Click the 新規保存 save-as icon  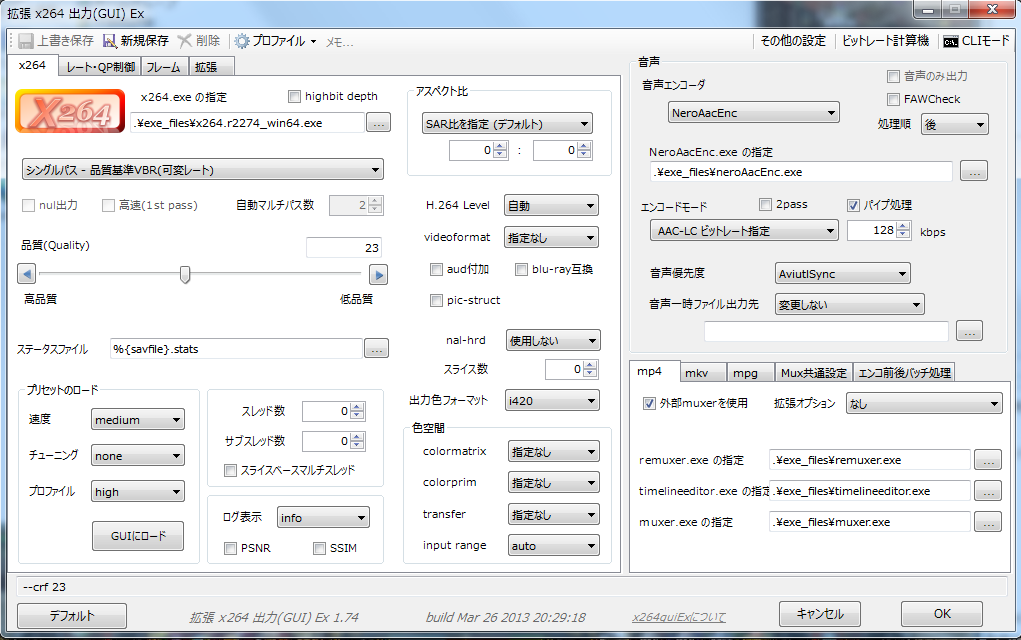[109, 41]
